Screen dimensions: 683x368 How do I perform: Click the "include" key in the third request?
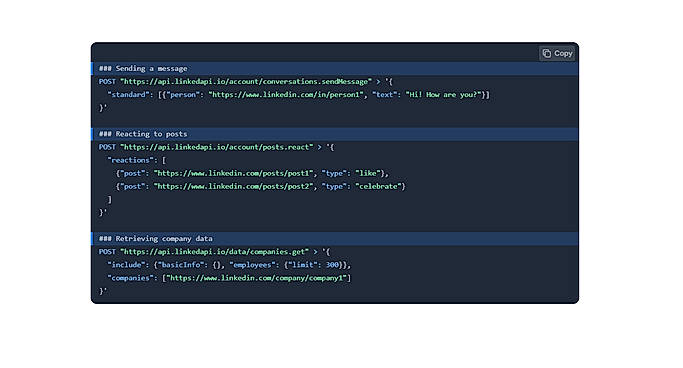coord(126,265)
